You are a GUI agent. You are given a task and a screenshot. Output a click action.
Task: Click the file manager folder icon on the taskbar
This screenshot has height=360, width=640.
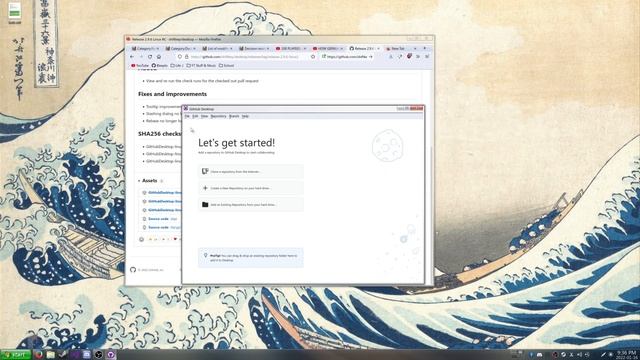51,355
